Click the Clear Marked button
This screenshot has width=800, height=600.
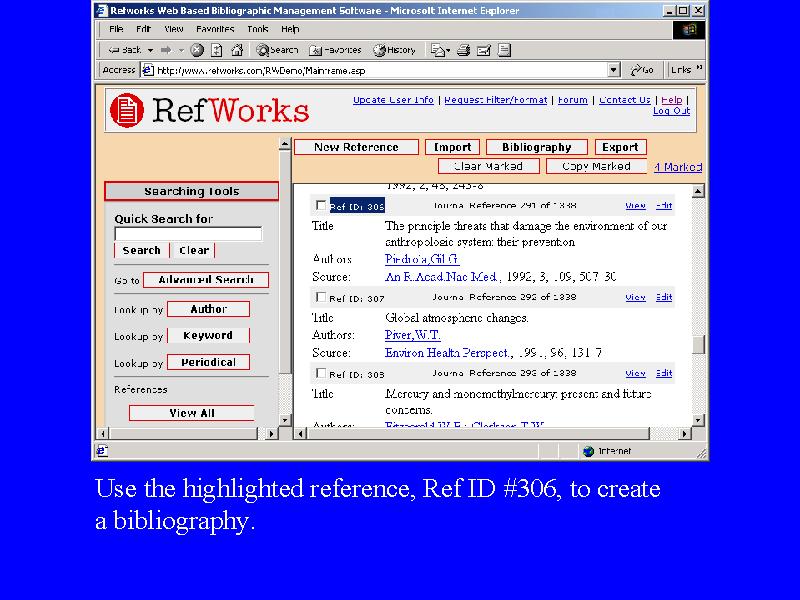488,166
